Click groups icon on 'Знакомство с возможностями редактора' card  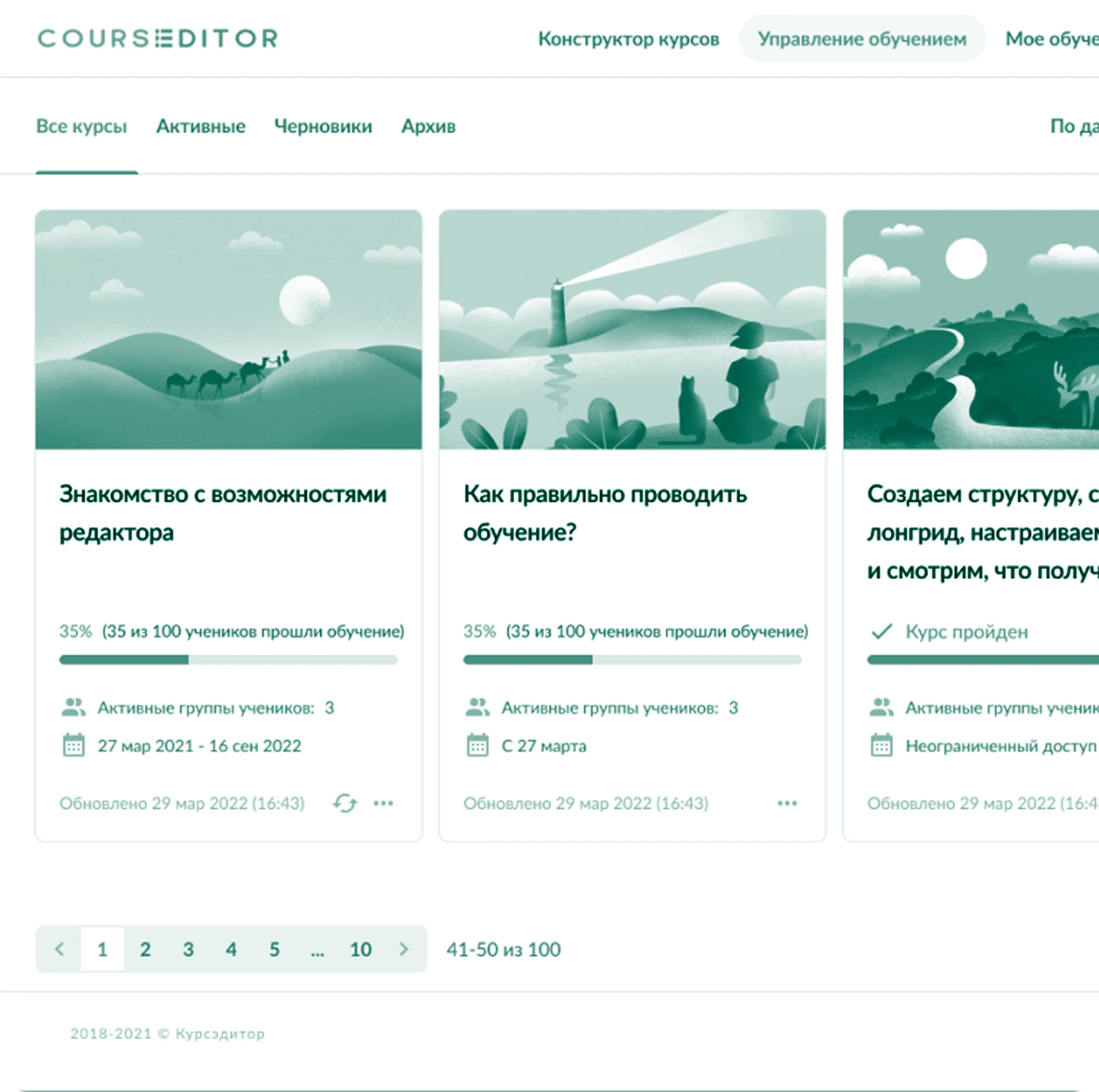point(74,707)
